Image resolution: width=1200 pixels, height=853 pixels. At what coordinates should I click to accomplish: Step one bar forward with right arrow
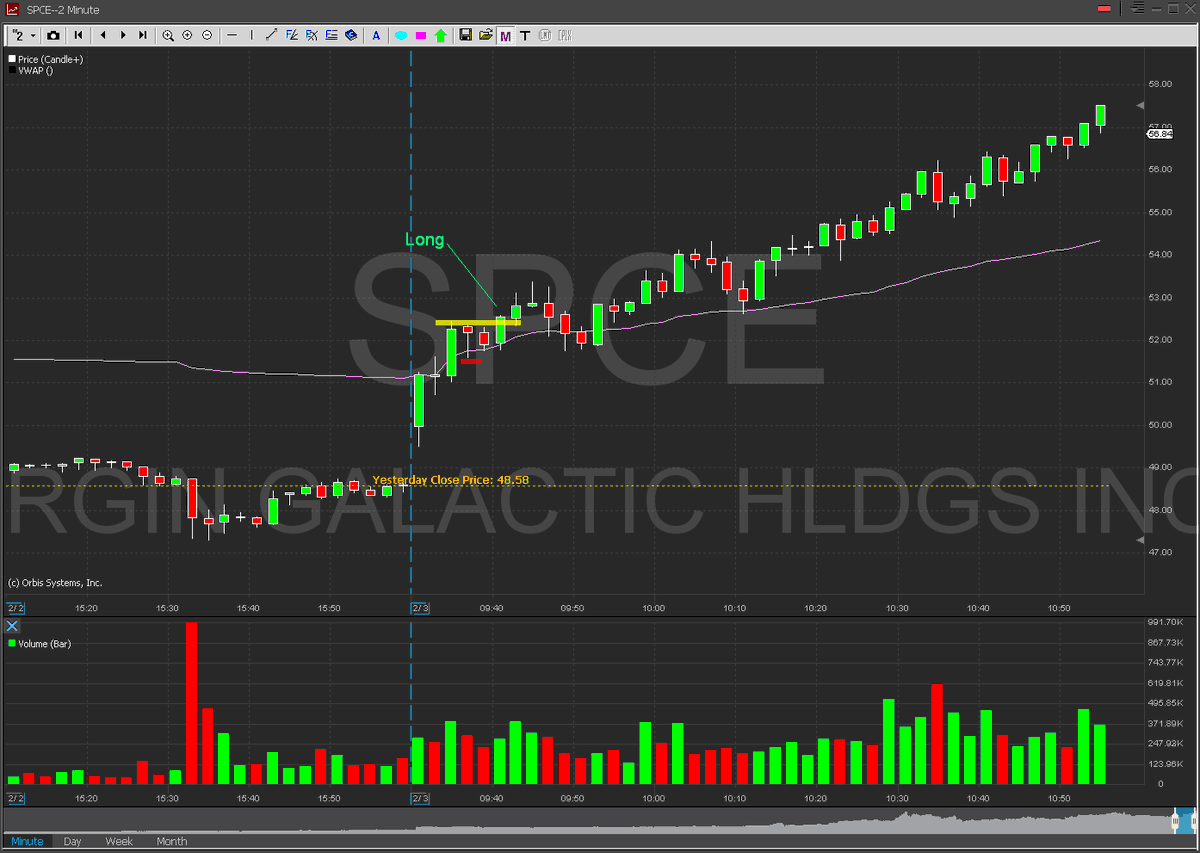coord(123,35)
